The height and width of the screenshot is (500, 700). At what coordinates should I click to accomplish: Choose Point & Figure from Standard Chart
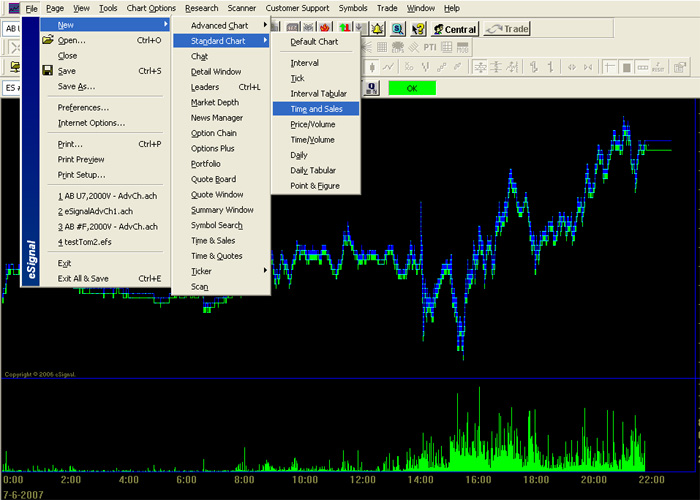point(314,186)
